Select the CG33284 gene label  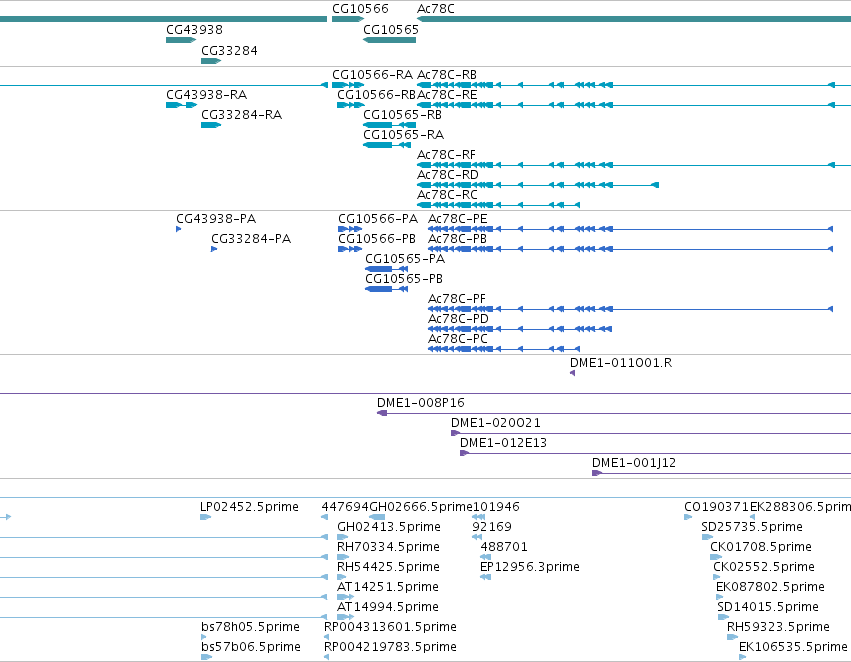[x=229, y=50]
